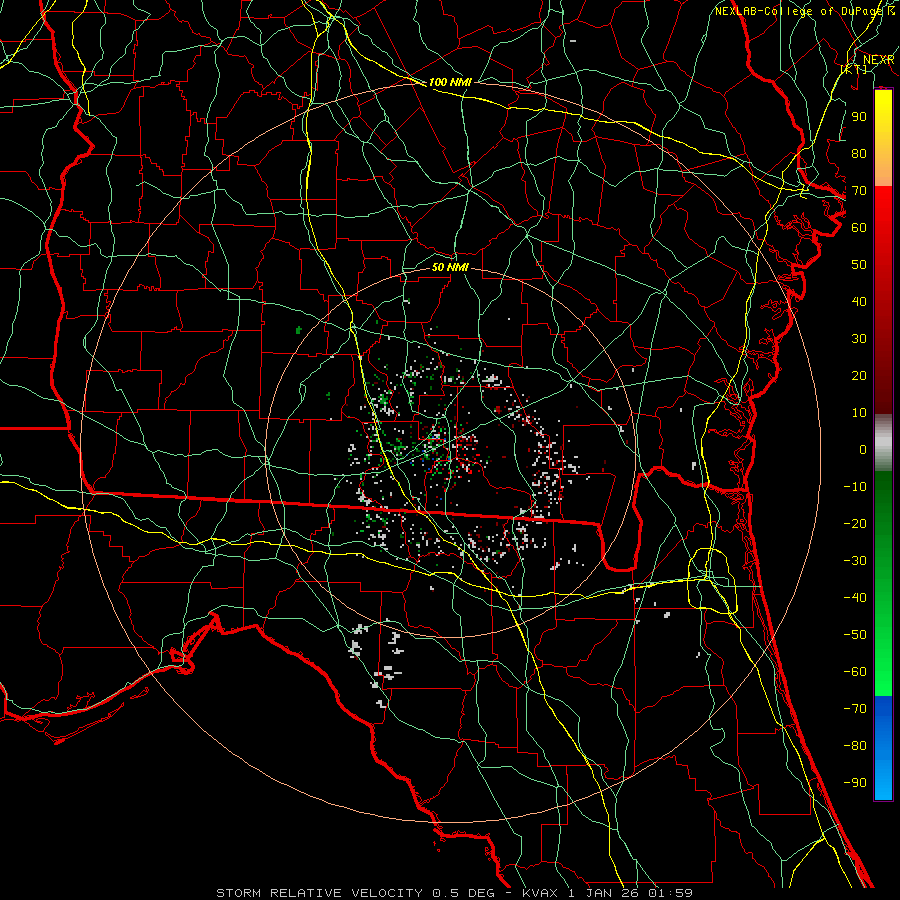900x900 pixels.
Task: Click the -70 value on the velocity scale
Action: pyautogui.click(x=855, y=708)
